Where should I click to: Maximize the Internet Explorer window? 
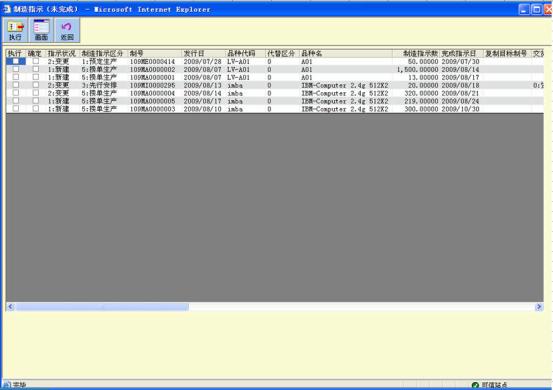(536, 10)
